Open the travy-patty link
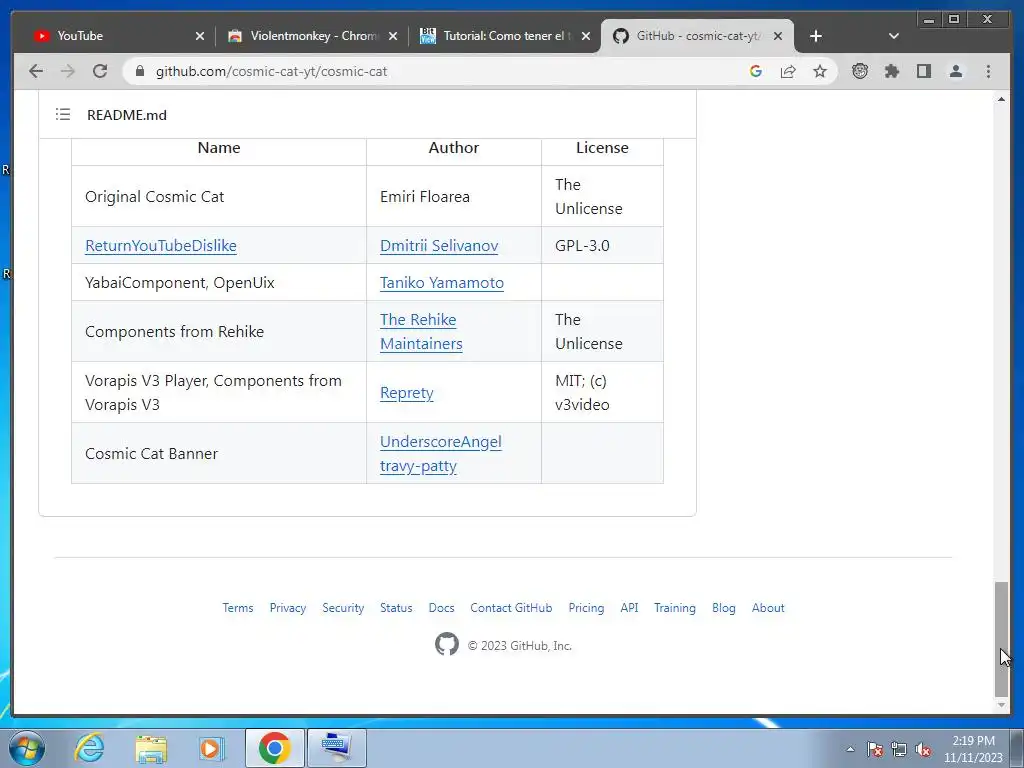Image resolution: width=1024 pixels, height=768 pixels. pyautogui.click(x=419, y=466)
